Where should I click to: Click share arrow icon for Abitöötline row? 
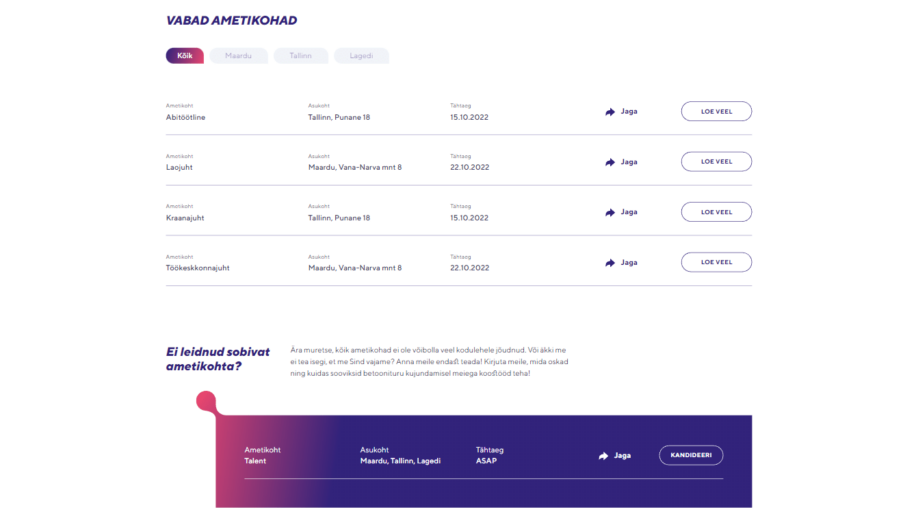pos(610,112)
